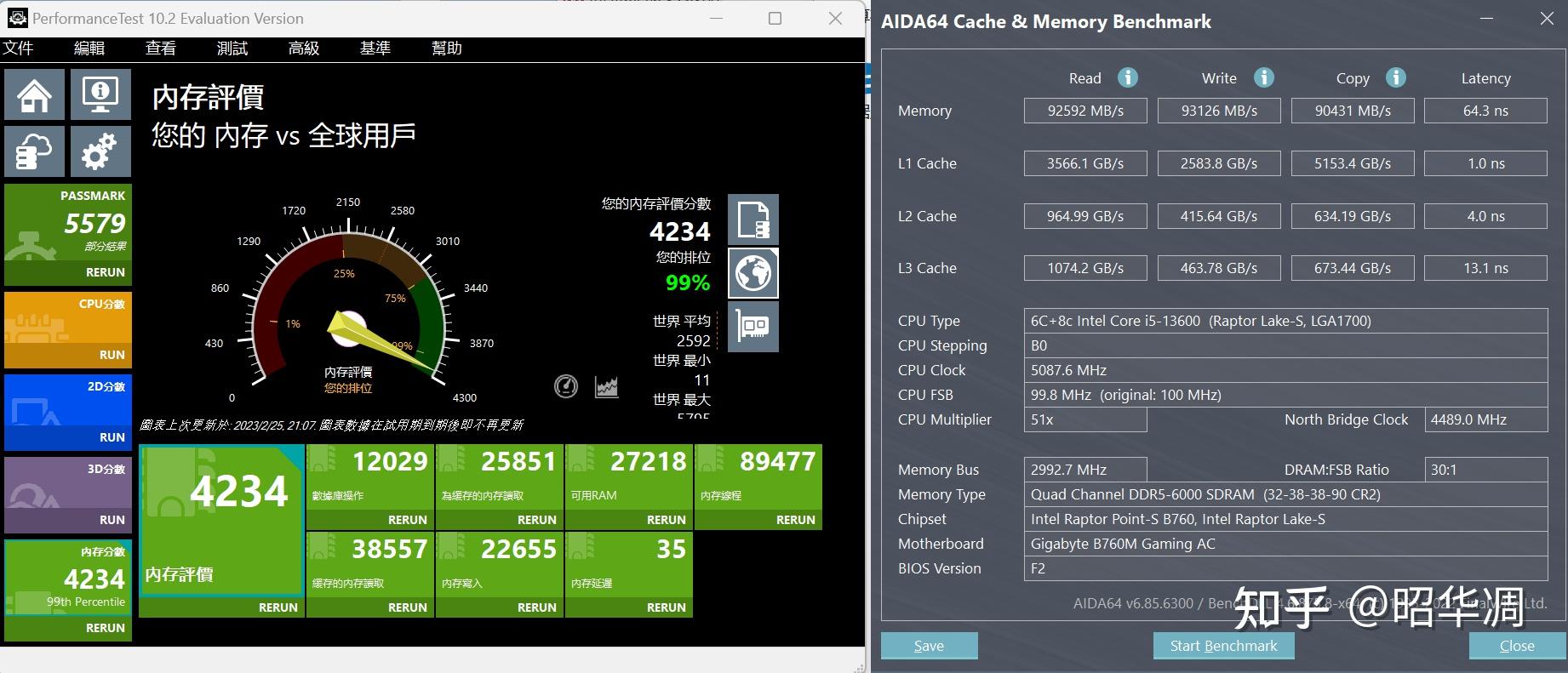
Task: Click the Memory Read 92592 MB/s field
Action: 1085,111
